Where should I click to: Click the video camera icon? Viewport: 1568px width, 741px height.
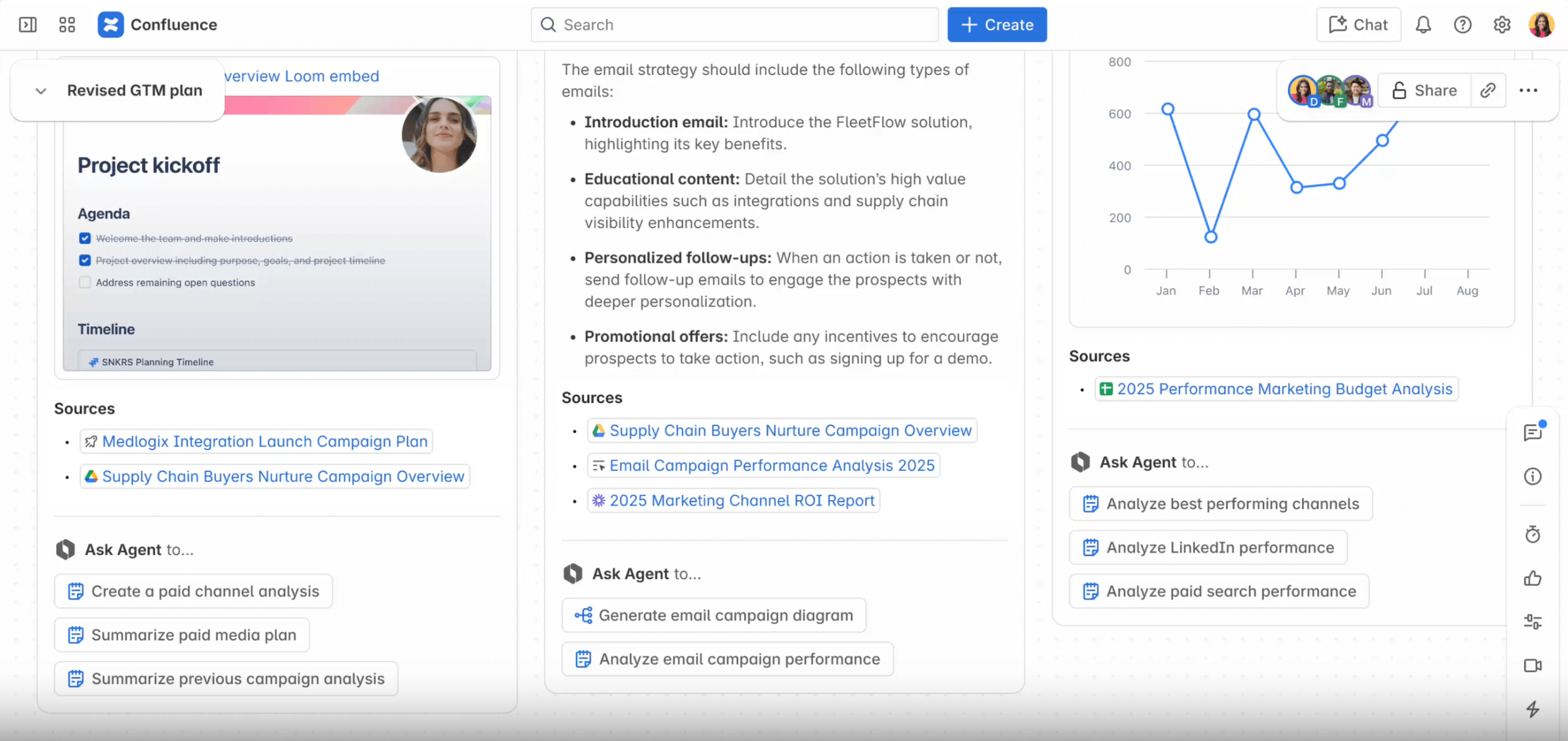click(1533, 666)
